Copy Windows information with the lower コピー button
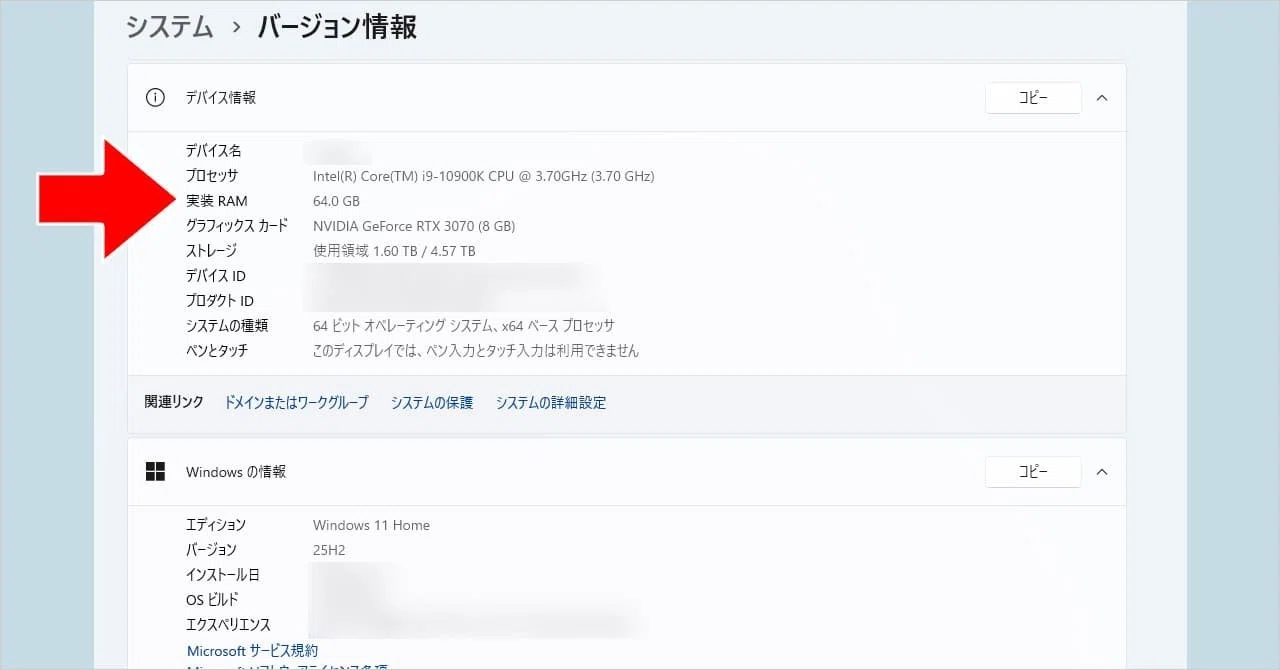This screenshot has width=1280, height=670. point(1033,472)
